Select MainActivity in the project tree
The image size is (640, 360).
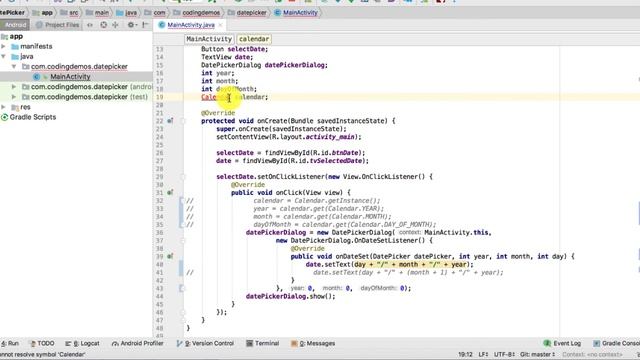tap(70, 76)
